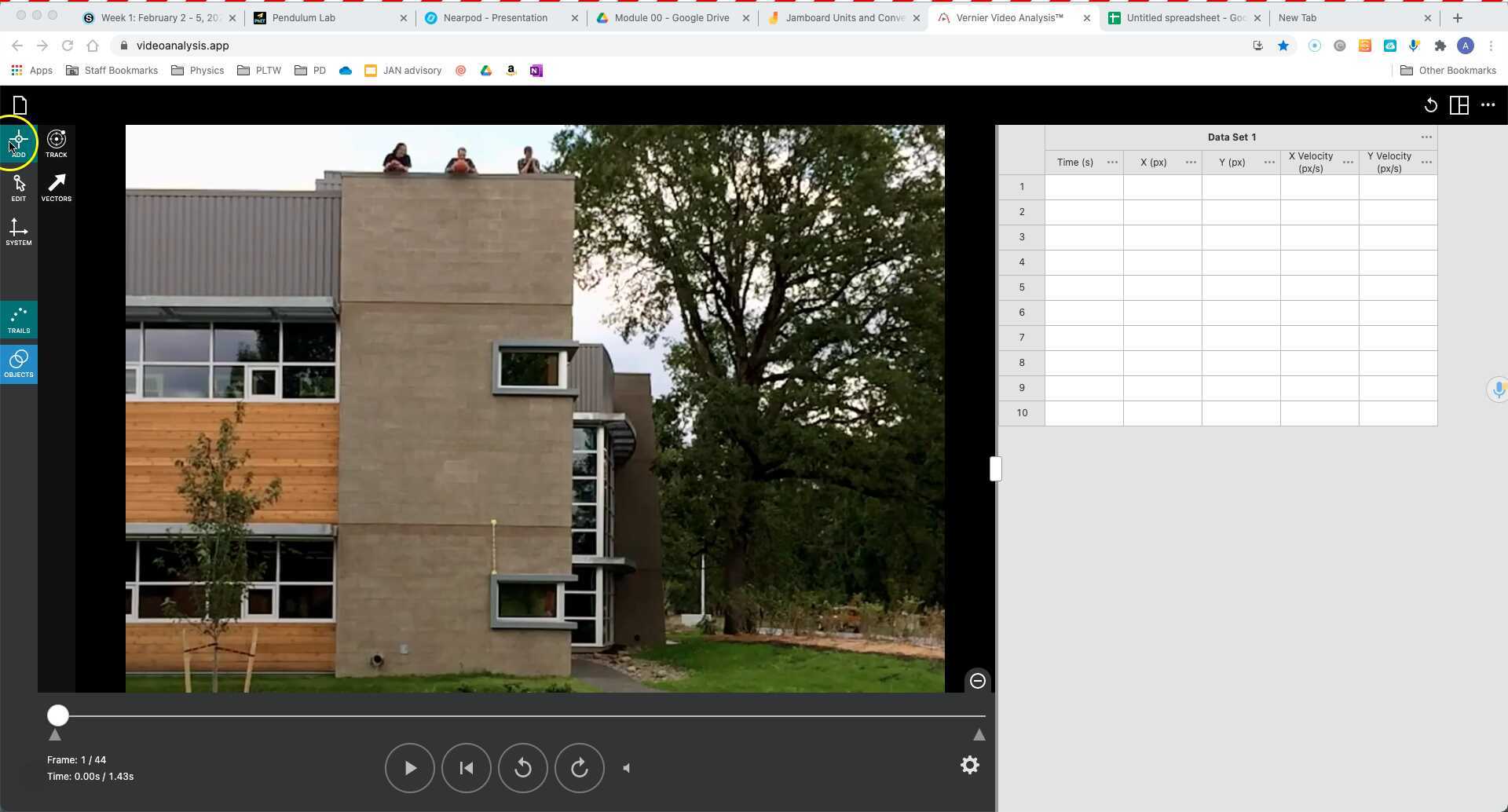The width and height of the screenshot is (1508, 812).
Task: Switch to the Pendulum Lab tab
Action: [x=304, y=17]
